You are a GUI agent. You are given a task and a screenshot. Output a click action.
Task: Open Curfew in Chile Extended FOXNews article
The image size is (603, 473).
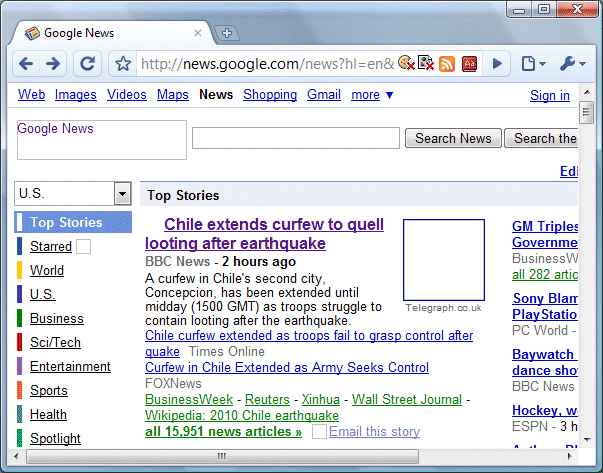tap(287, 367)
